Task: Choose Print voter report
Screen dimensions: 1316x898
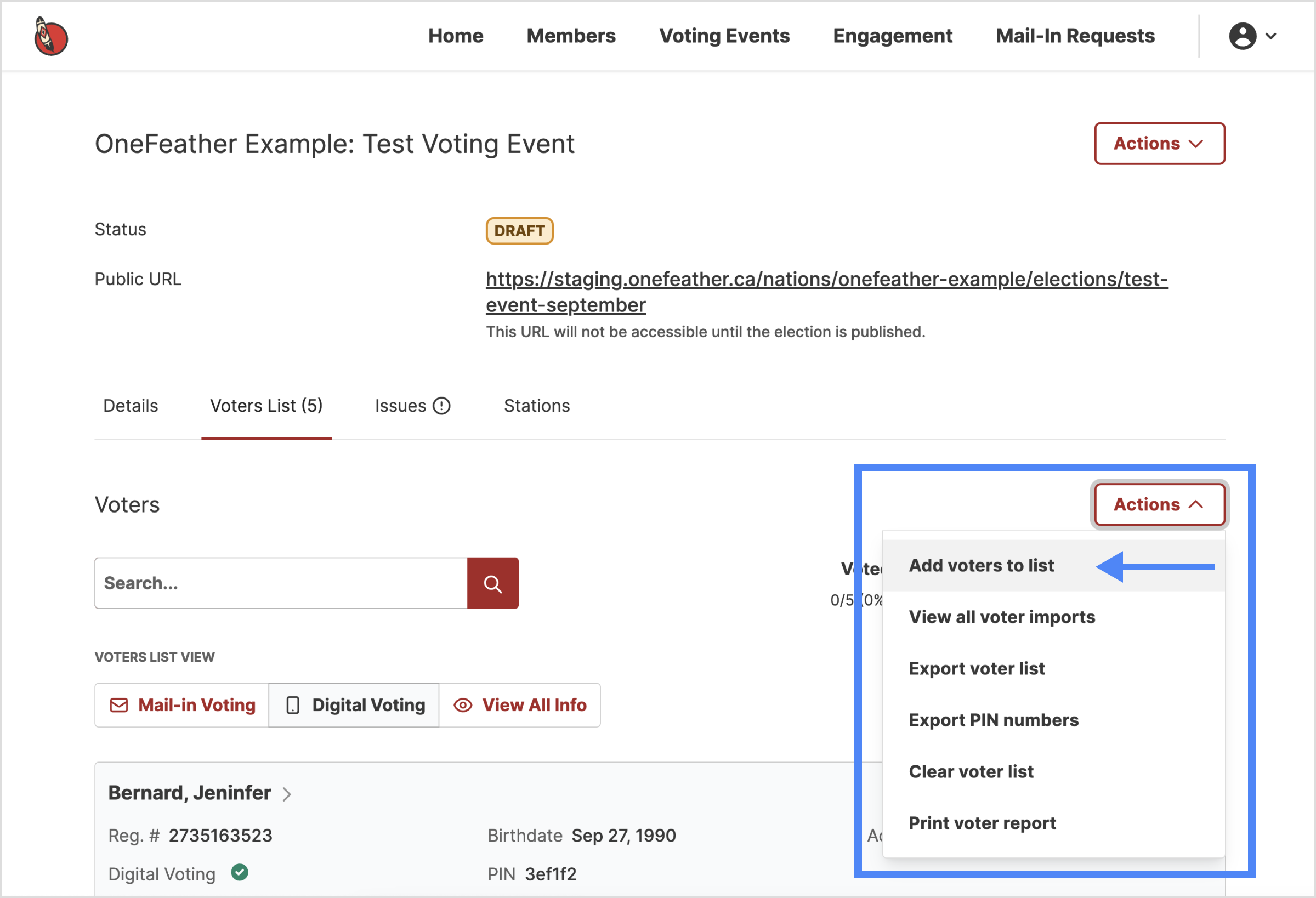Action: tap(1053, 823)
